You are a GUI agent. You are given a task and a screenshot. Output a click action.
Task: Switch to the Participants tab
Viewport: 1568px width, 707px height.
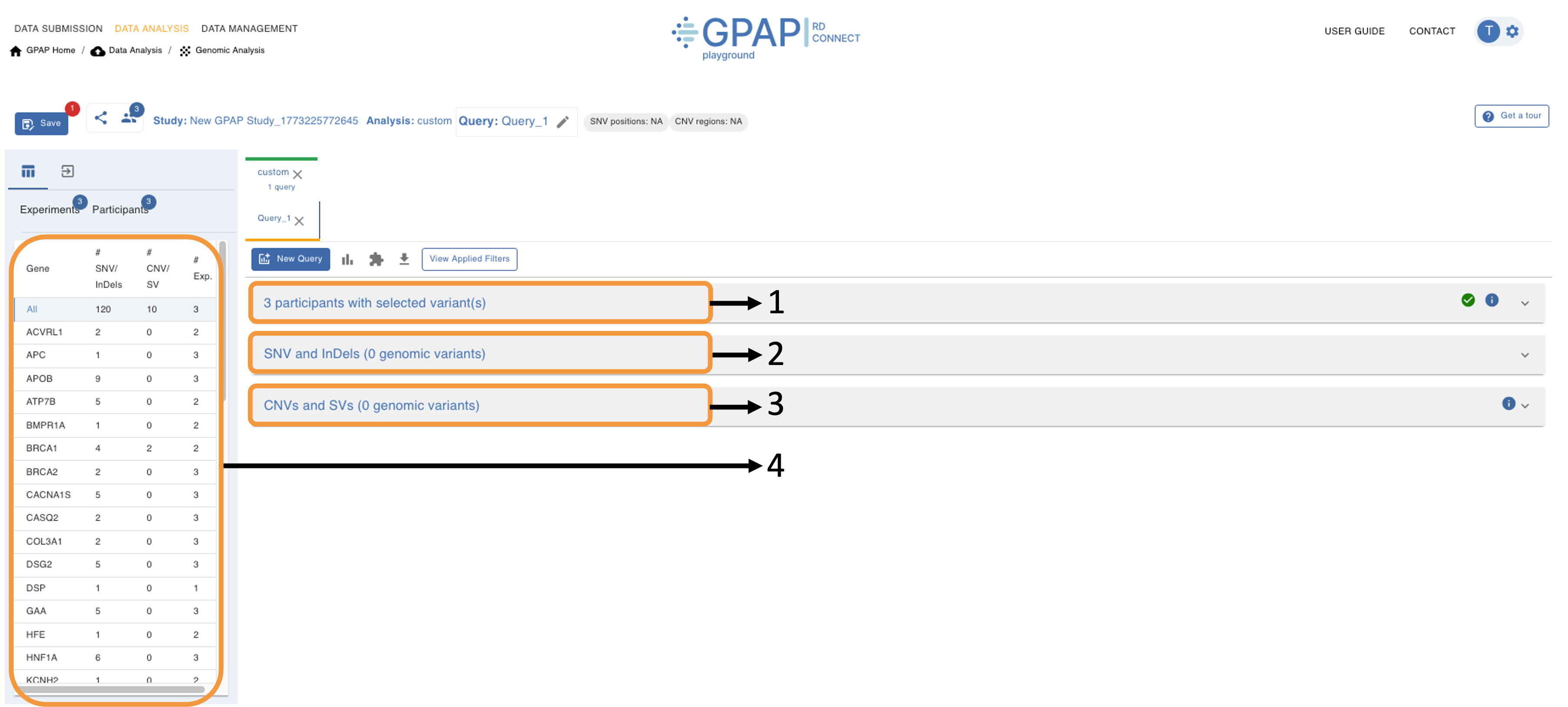click(x=120, y=209)
